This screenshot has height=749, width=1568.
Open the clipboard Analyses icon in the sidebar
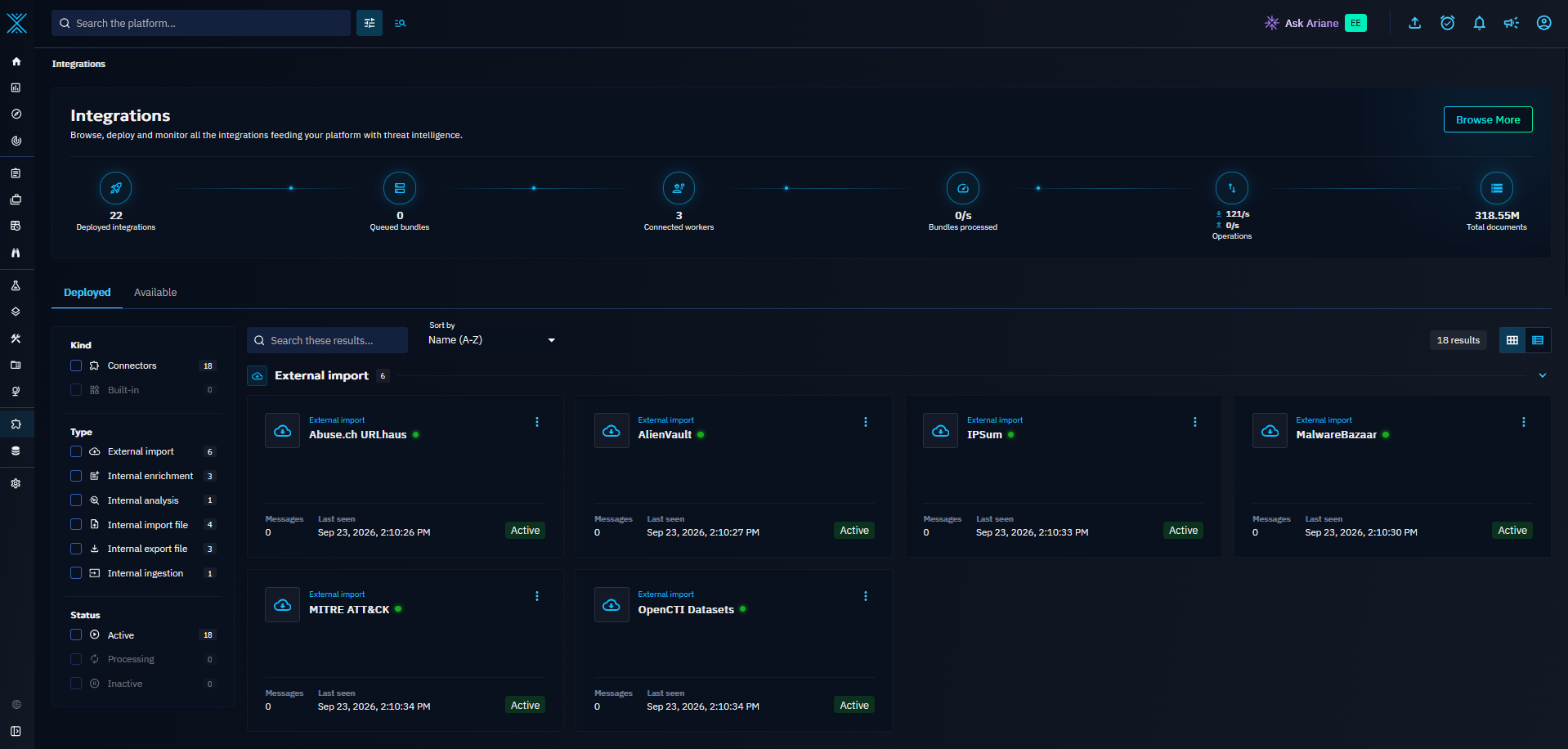point(16,173)
